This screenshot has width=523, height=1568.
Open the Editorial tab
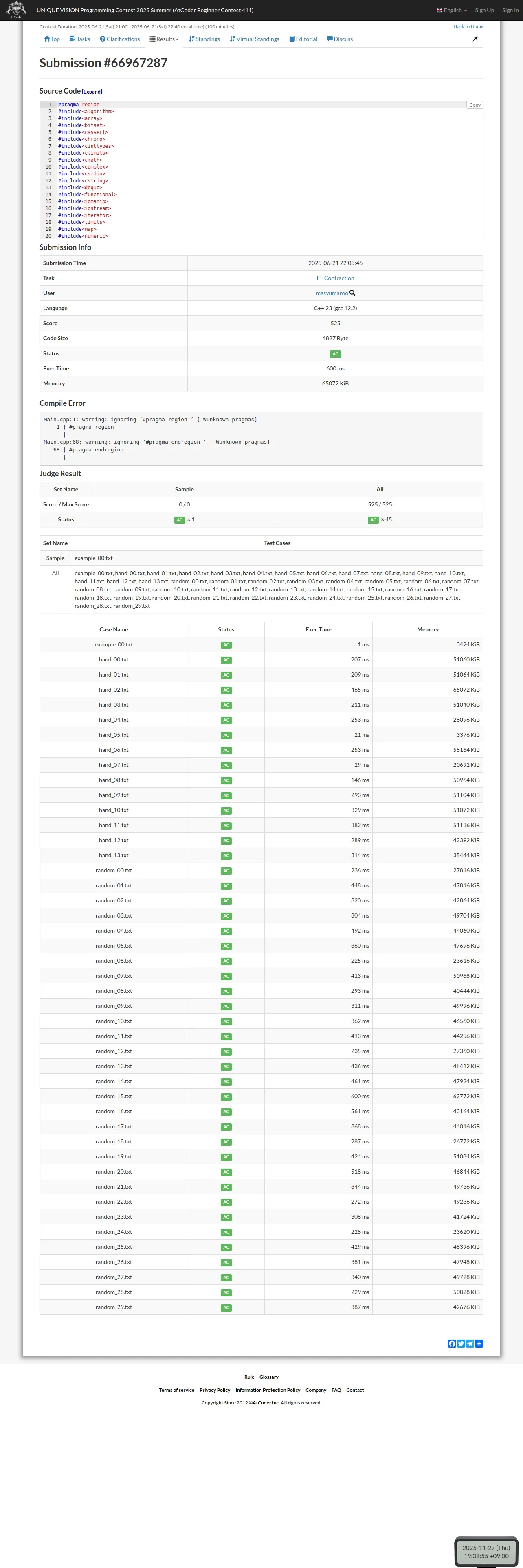click(x=303, y=39)
